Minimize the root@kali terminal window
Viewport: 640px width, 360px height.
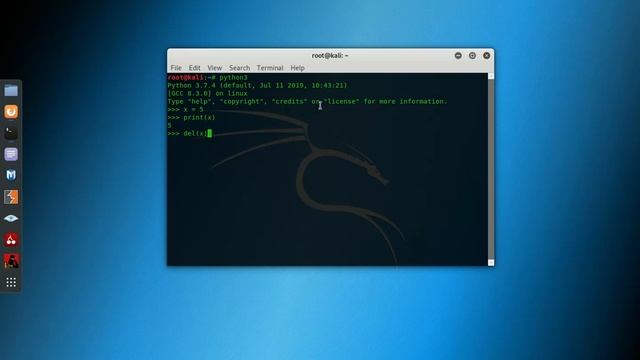458,56
